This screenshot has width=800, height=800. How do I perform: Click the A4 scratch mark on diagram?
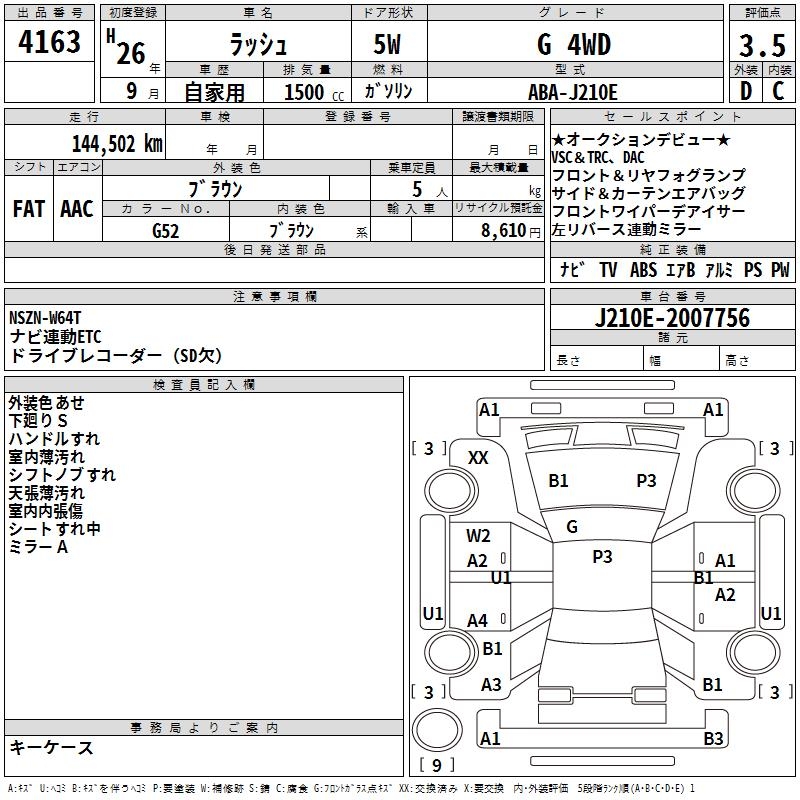(478, 620)
